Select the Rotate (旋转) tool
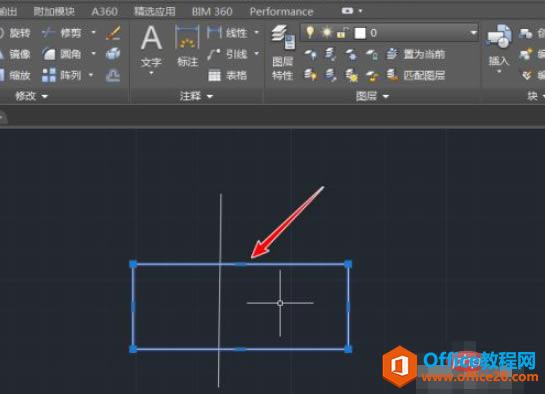Viewport: 545px width, 394px height. (x=15, y=33)
